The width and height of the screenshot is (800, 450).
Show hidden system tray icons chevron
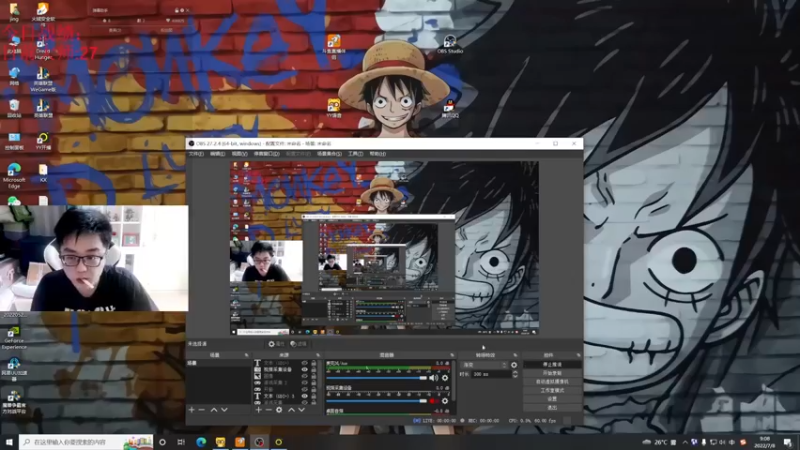[684, 442]
